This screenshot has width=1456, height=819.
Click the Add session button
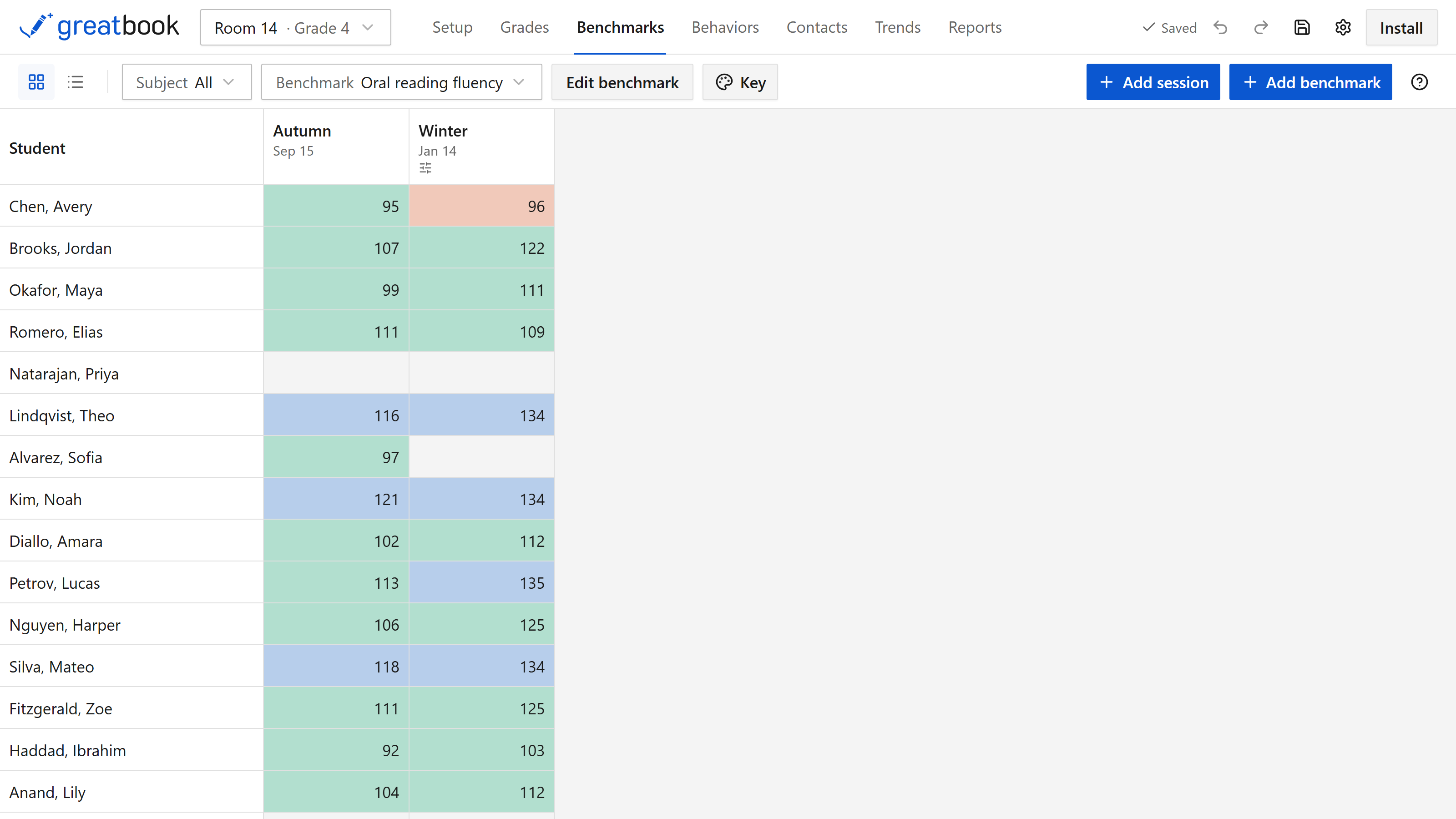(x=1153, y=82)
